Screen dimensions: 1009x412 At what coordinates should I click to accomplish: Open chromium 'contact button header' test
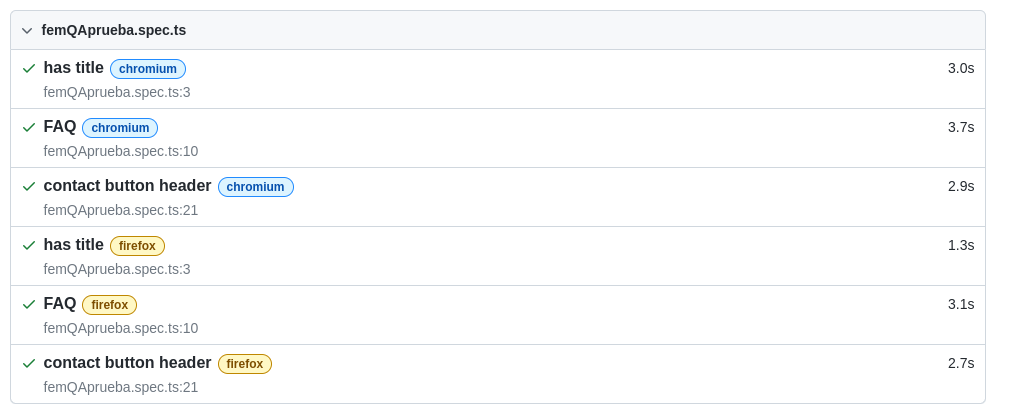[x=127, y=185]
